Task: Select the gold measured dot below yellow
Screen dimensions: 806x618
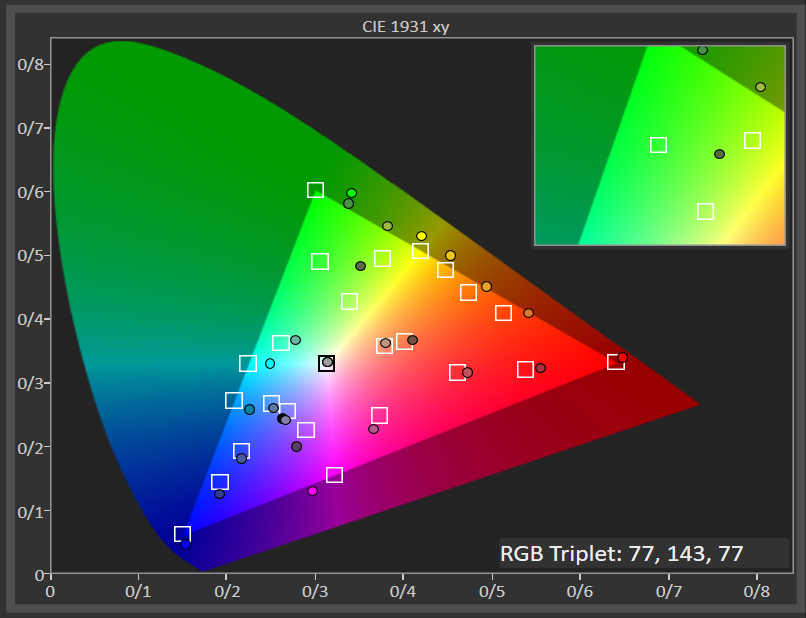Action: [450, 256]
